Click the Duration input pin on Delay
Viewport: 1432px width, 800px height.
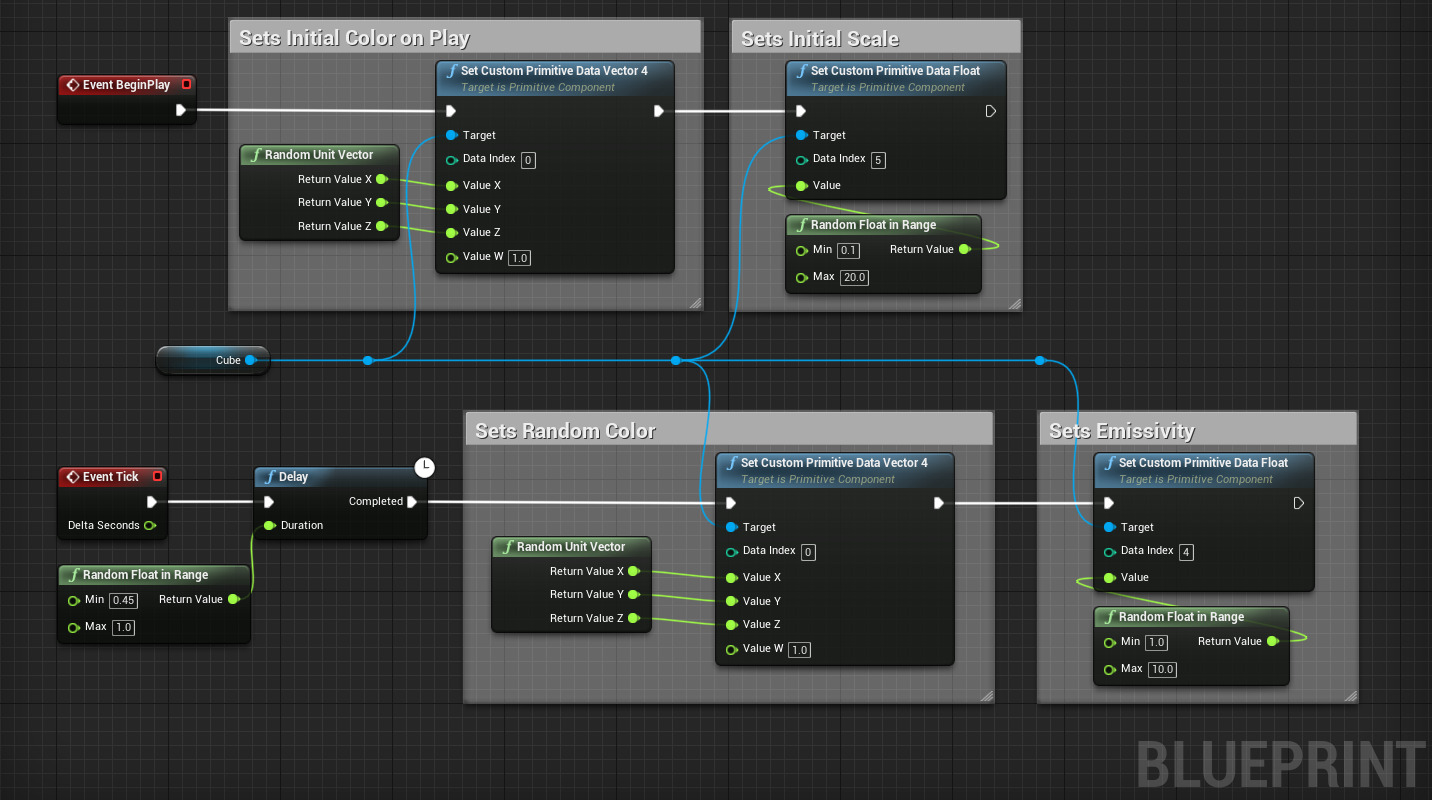(269, 525)
